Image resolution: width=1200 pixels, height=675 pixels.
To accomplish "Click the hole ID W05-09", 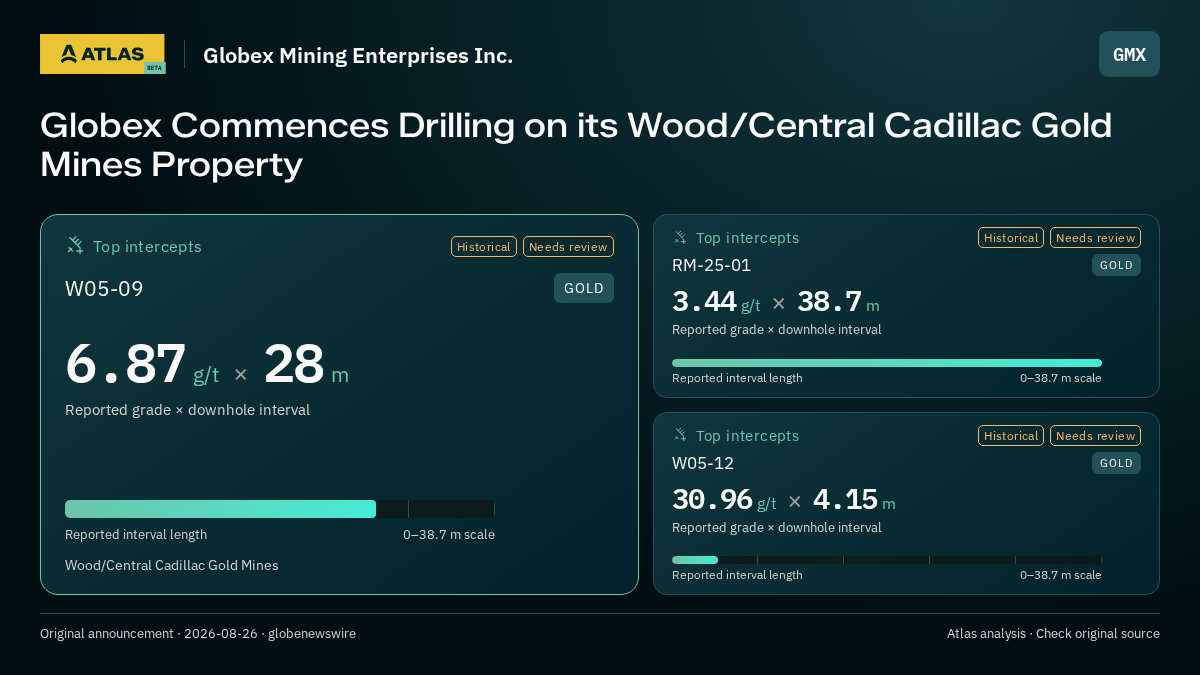I will point(104,289).
